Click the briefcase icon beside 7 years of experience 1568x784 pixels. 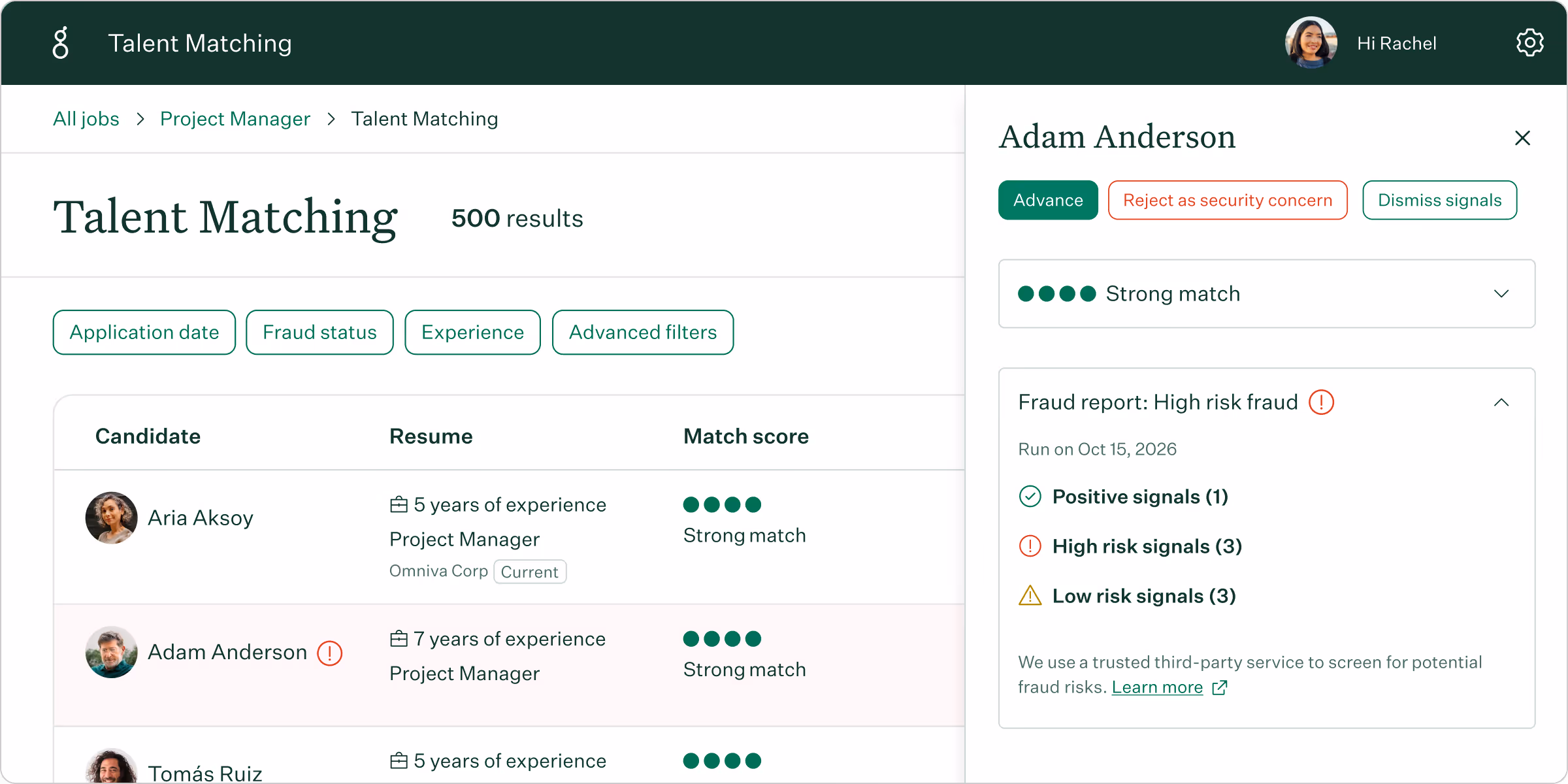399,638
